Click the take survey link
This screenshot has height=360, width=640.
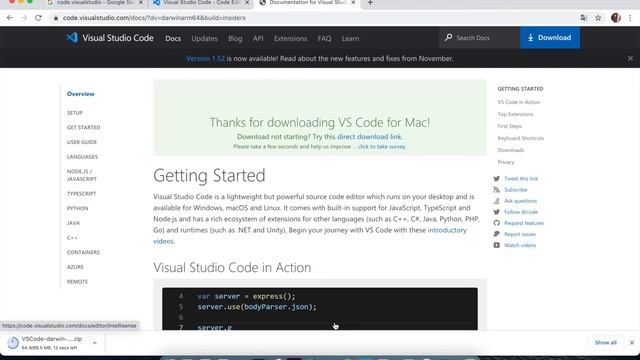[x=381, y=147]
